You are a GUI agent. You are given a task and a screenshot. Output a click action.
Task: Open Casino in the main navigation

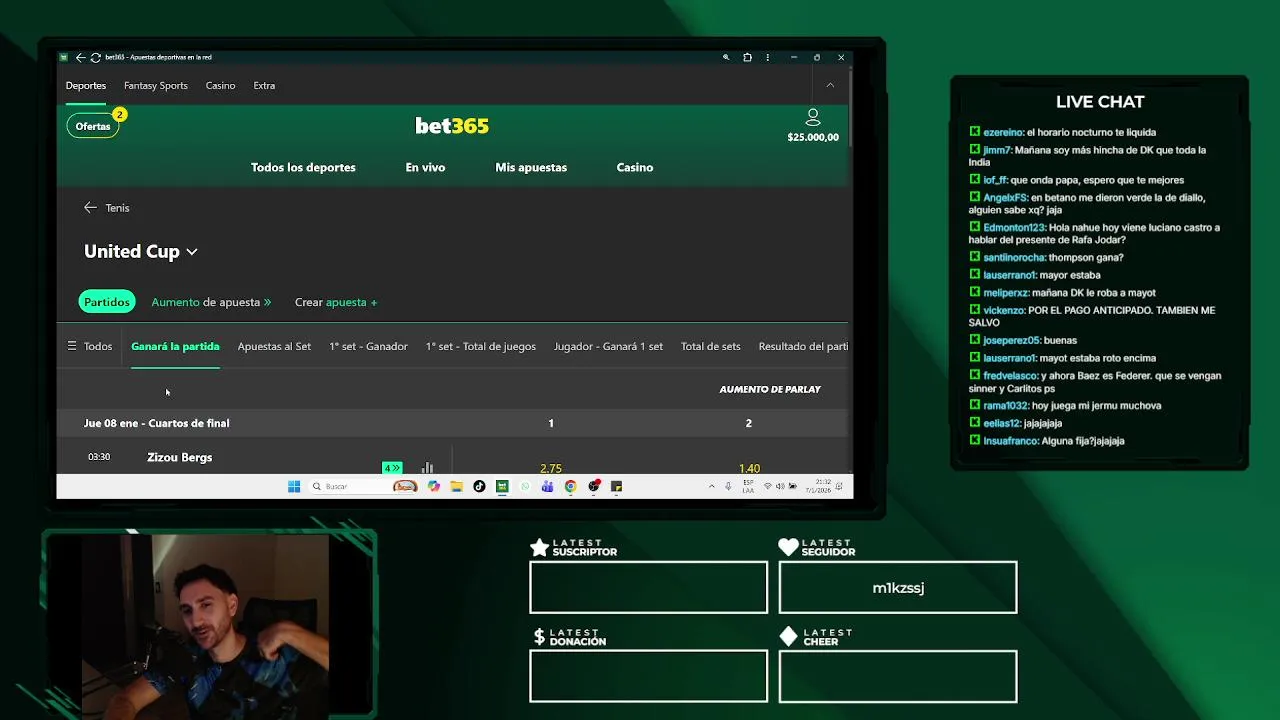click(635, 167)
